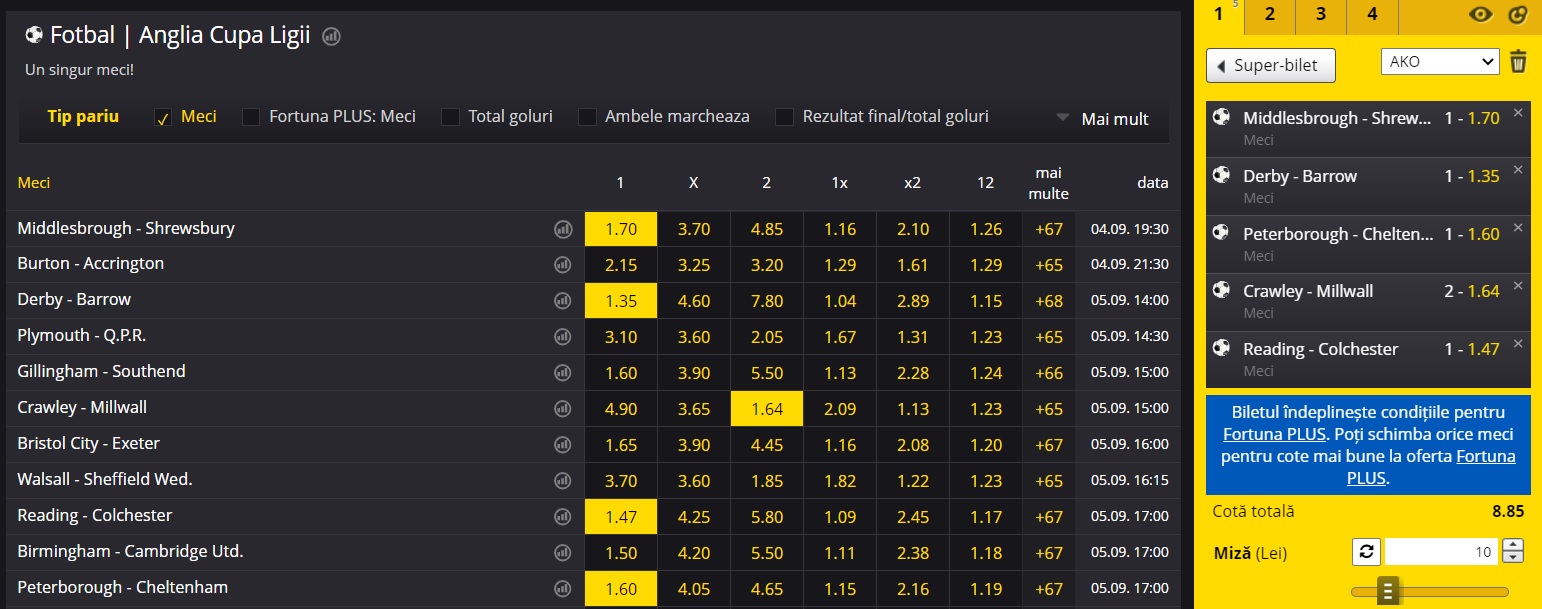Click the chain-link icon in betslip header
The width and height of the screenshot is (1542, 609).
click(1518, 14)
